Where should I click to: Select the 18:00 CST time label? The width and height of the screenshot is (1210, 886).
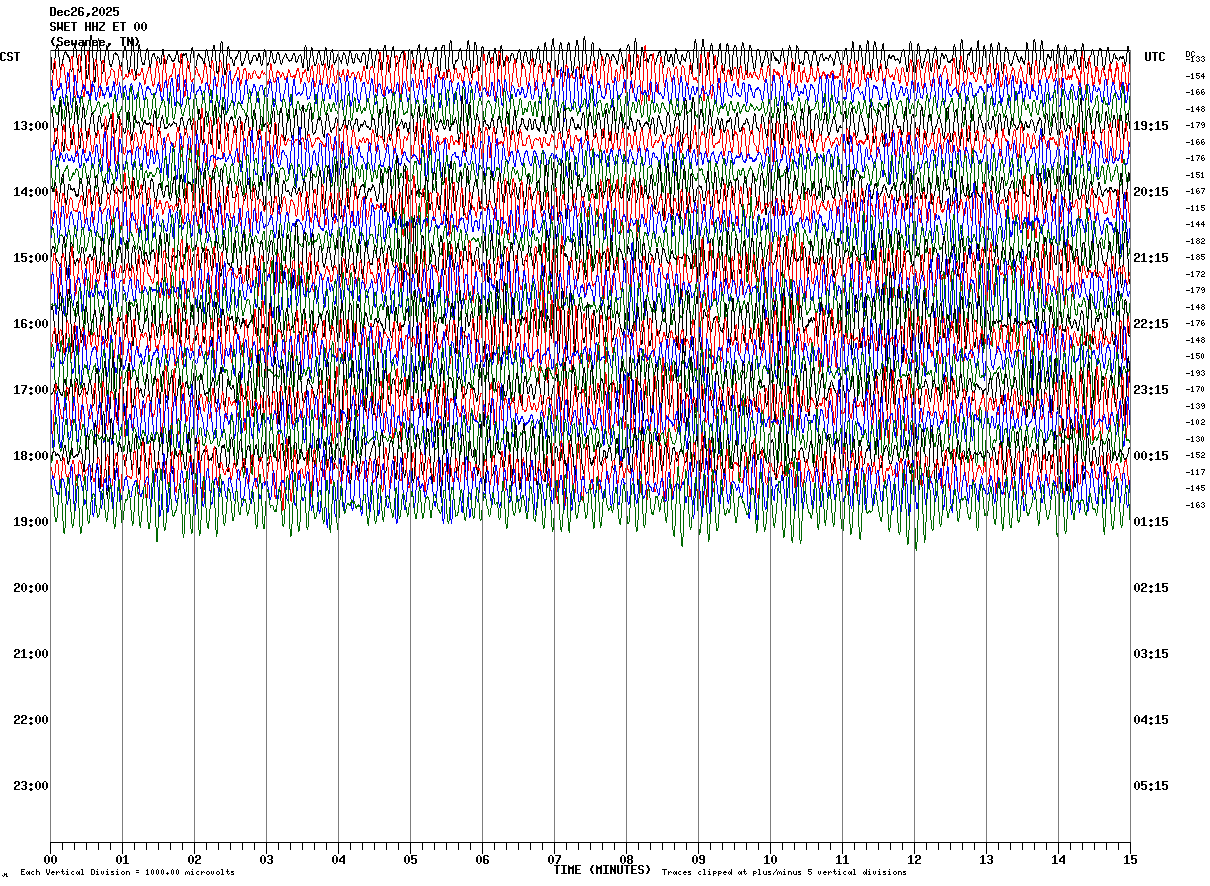pos(31,456)
